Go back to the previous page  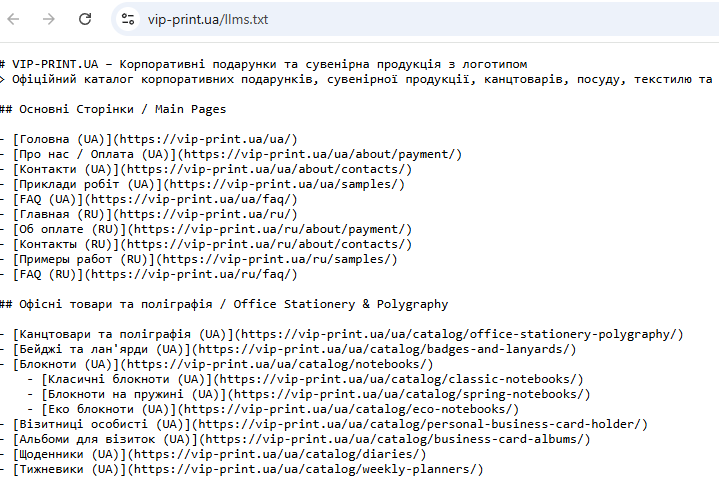(13, 19)
